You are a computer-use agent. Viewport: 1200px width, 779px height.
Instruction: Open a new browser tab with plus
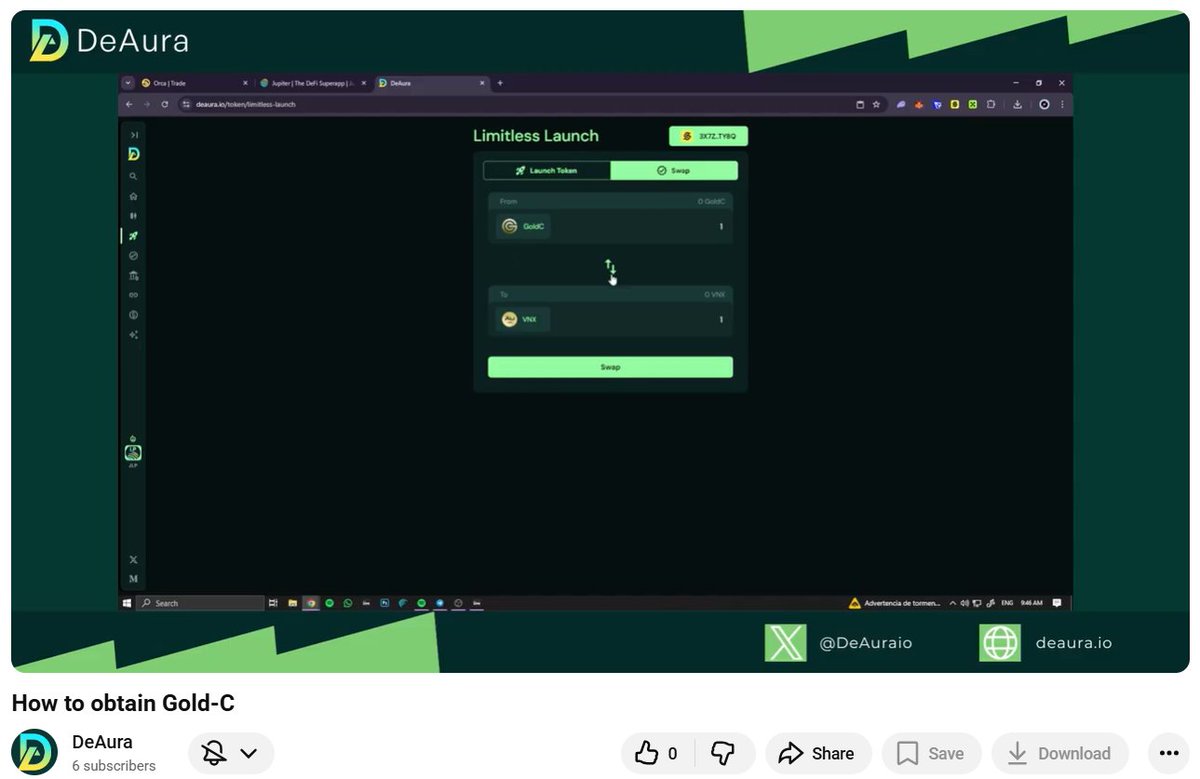pos(500,83)
